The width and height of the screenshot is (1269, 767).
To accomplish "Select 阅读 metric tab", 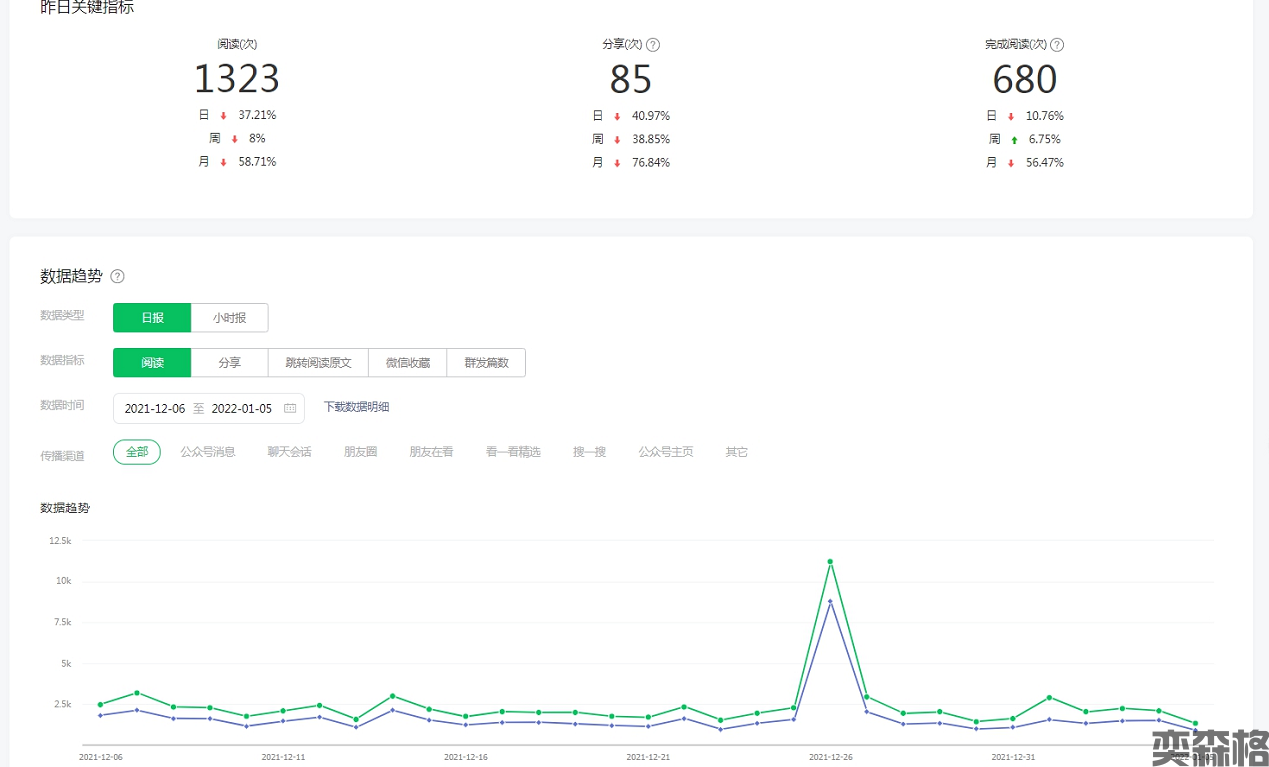I will 152,363.
